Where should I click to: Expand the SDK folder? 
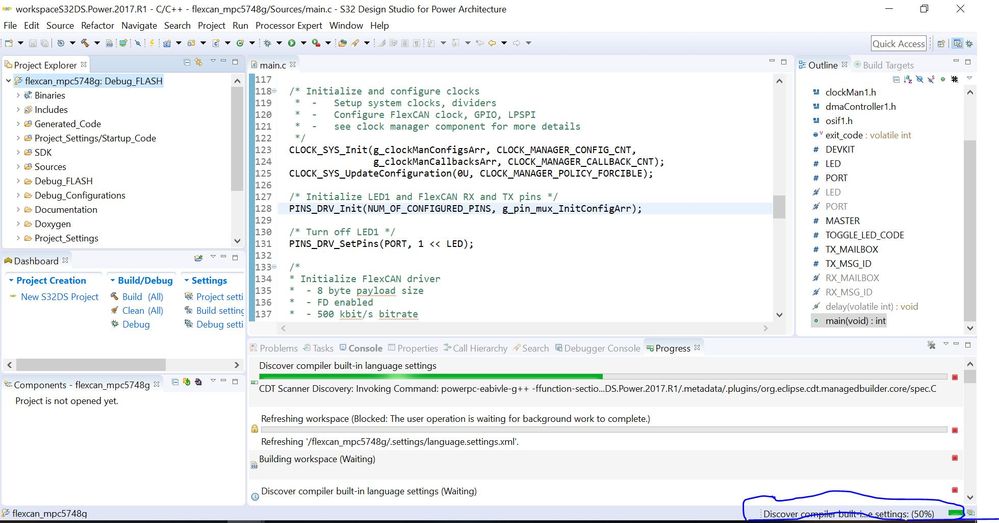(18, 152)
